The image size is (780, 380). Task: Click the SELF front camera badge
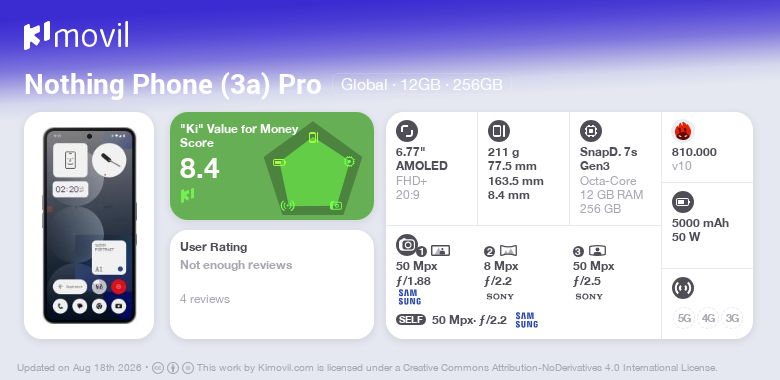pyautogui.click(x=411, y=320)
